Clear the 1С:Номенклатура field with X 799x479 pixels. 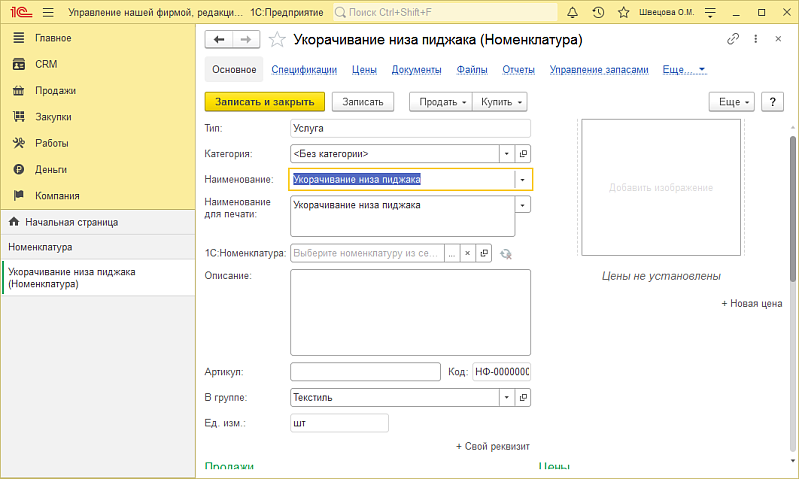(x=467, y=254)
